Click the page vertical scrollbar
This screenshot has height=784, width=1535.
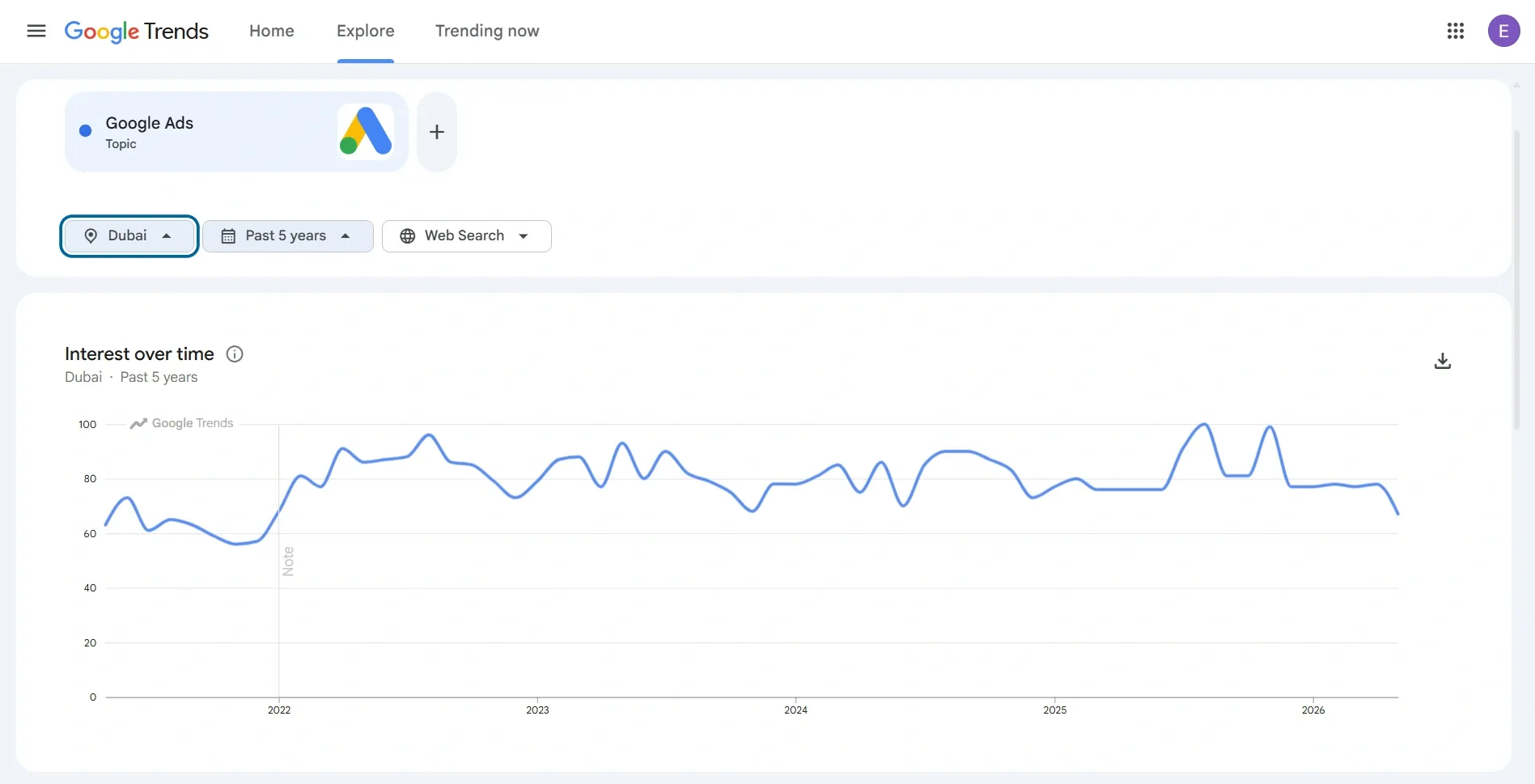pyautogui.click(x=1516, y=279)
